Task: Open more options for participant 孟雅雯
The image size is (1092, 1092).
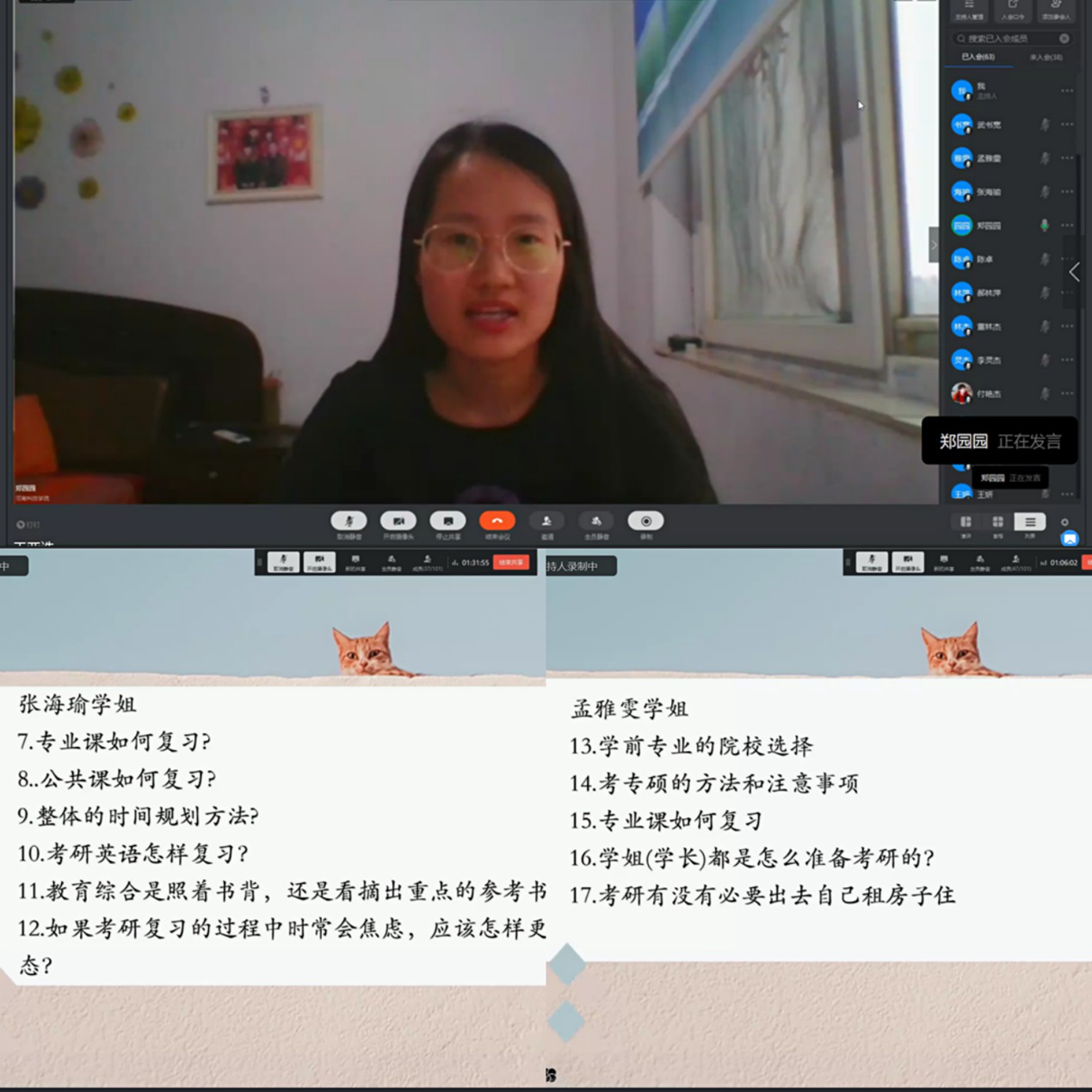Action: coord(1067,158)
